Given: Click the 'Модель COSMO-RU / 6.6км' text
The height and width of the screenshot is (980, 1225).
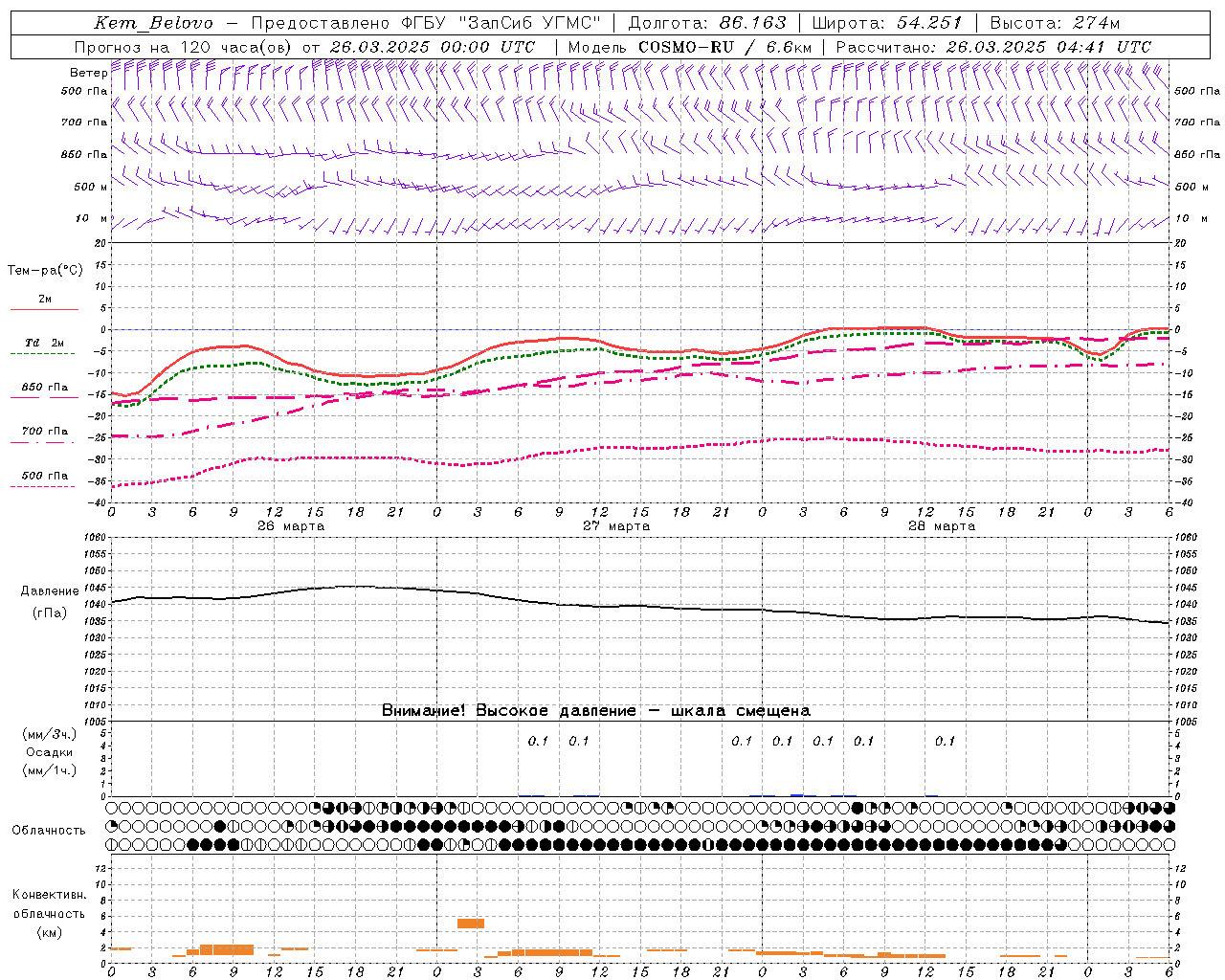Looking at the screenshot, I should tap(690, 47).
